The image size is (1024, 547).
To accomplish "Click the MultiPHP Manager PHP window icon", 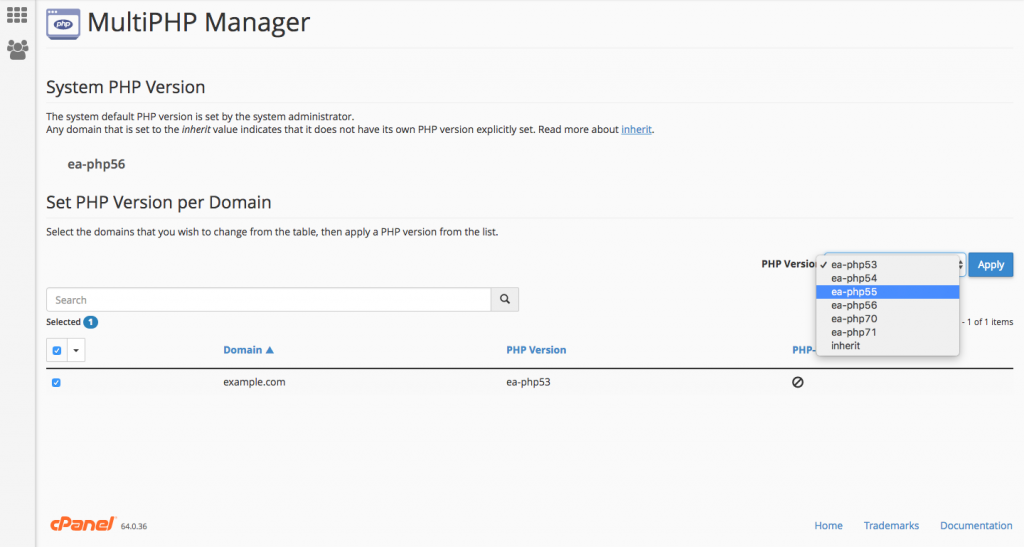I will tap(63, 24).
